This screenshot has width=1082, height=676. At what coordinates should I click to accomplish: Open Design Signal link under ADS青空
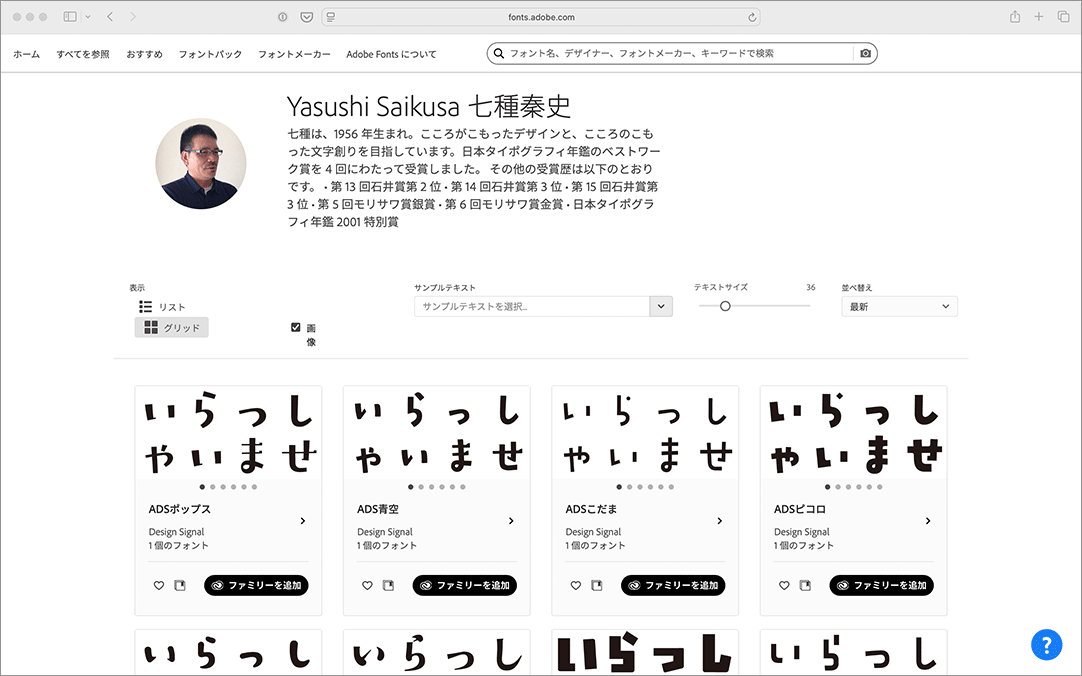[x=384, y=532]
